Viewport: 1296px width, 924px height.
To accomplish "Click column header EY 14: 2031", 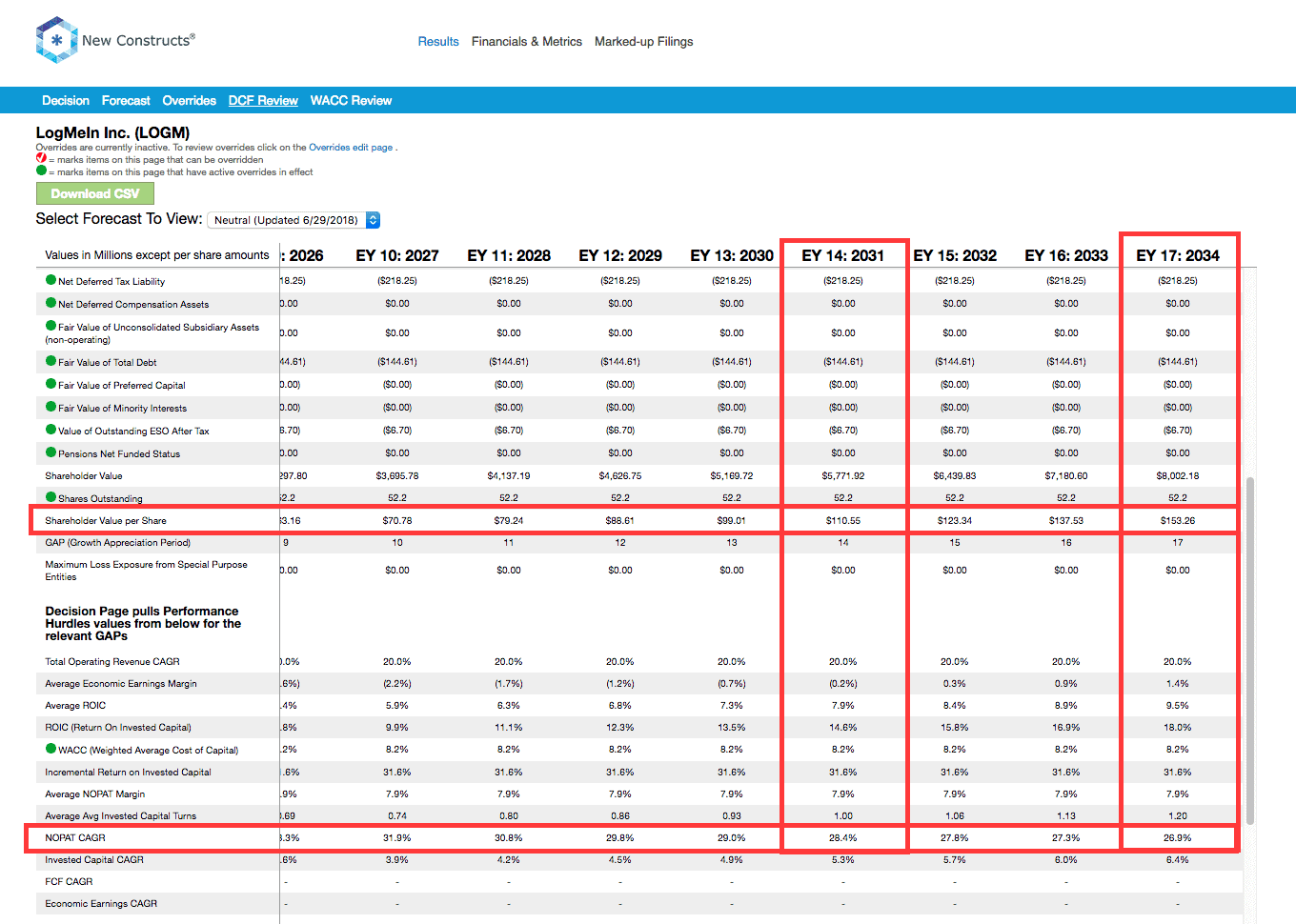I will click(843, 255).
